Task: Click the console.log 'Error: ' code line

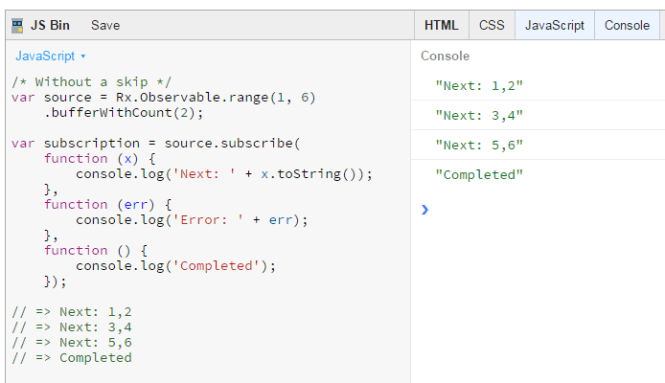Action: [192, 220]
